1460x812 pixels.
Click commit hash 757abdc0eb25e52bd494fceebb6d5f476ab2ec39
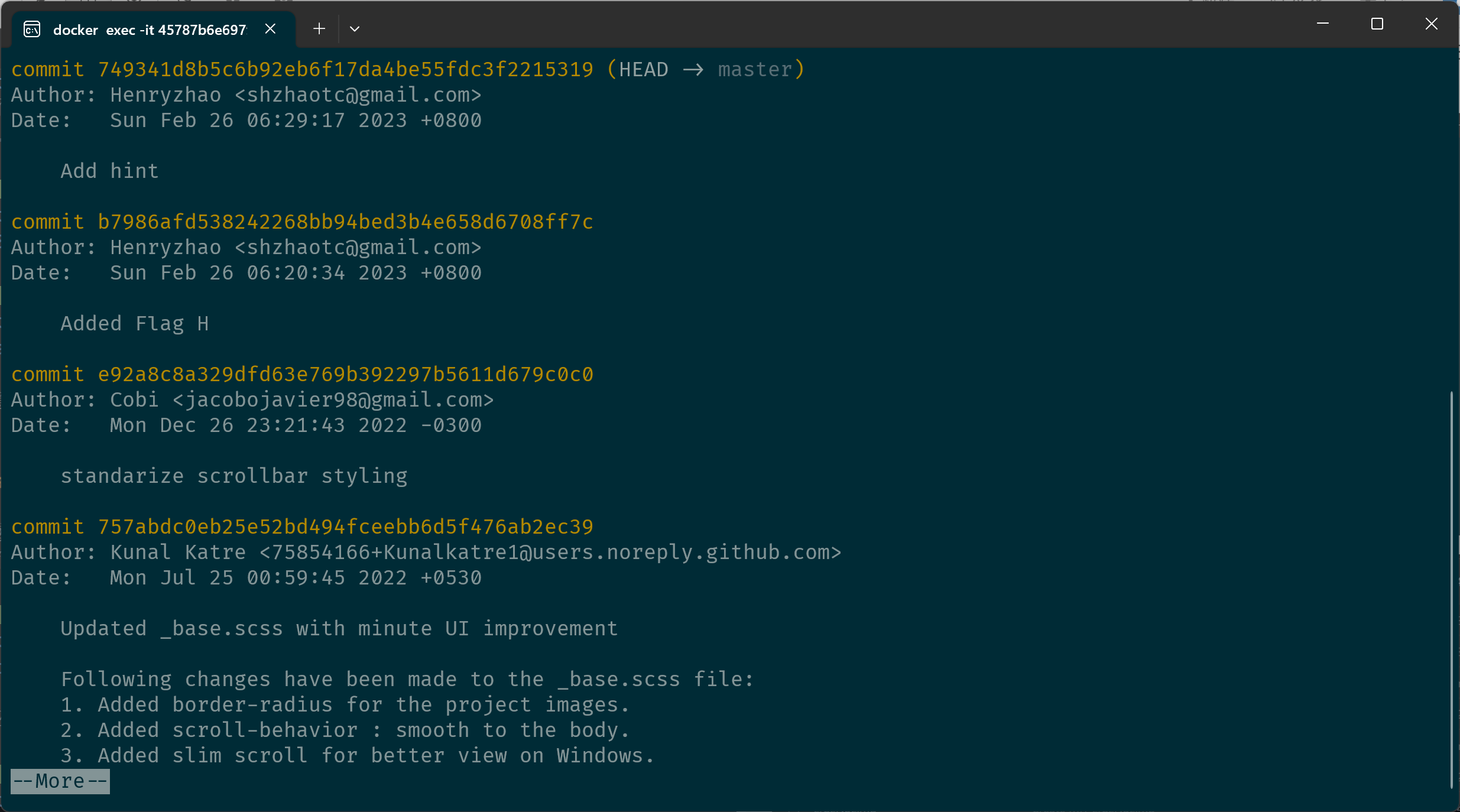pyautogui.click(x=346, y=527)
